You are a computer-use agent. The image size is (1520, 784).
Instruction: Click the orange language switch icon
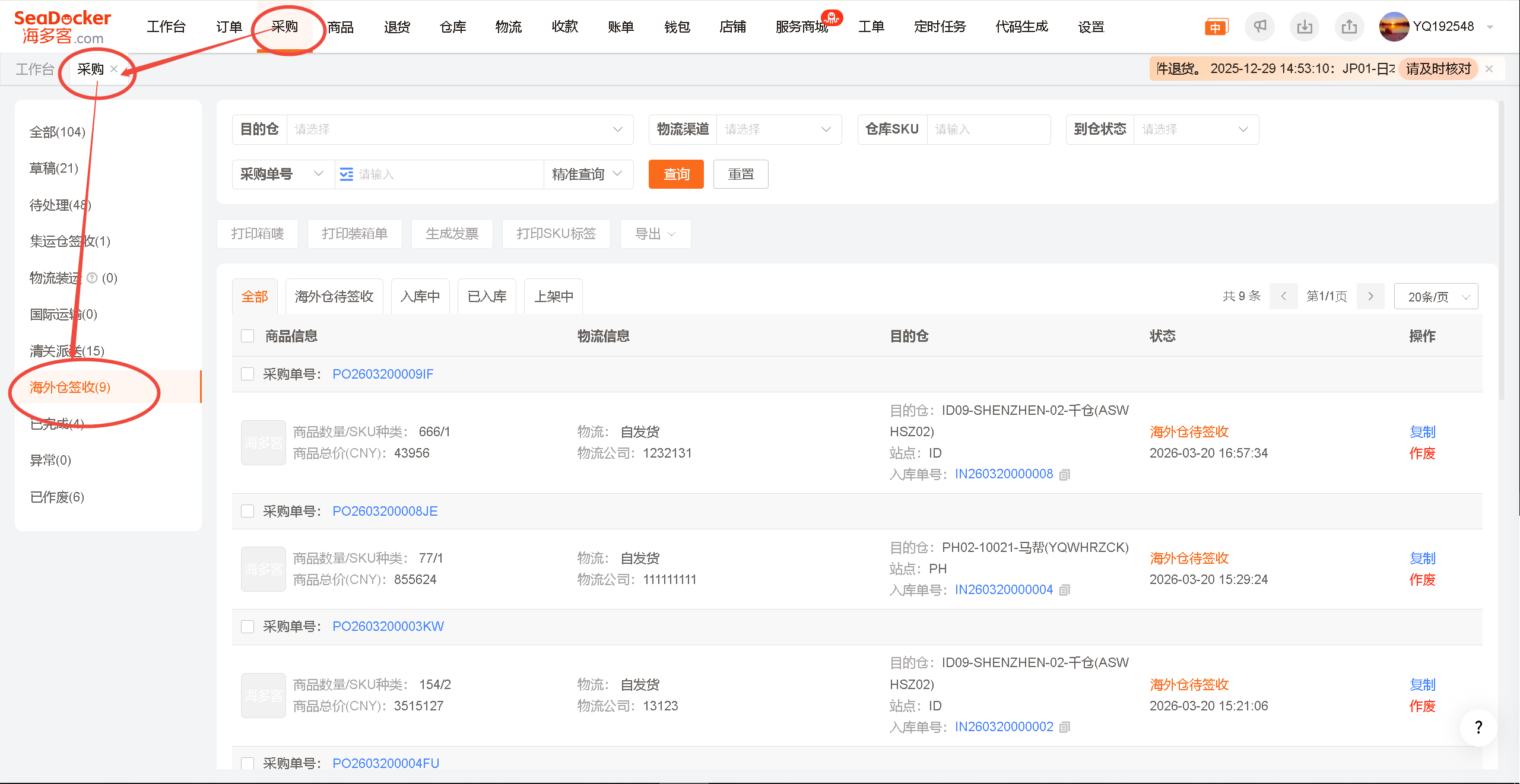click(1216, 26)
